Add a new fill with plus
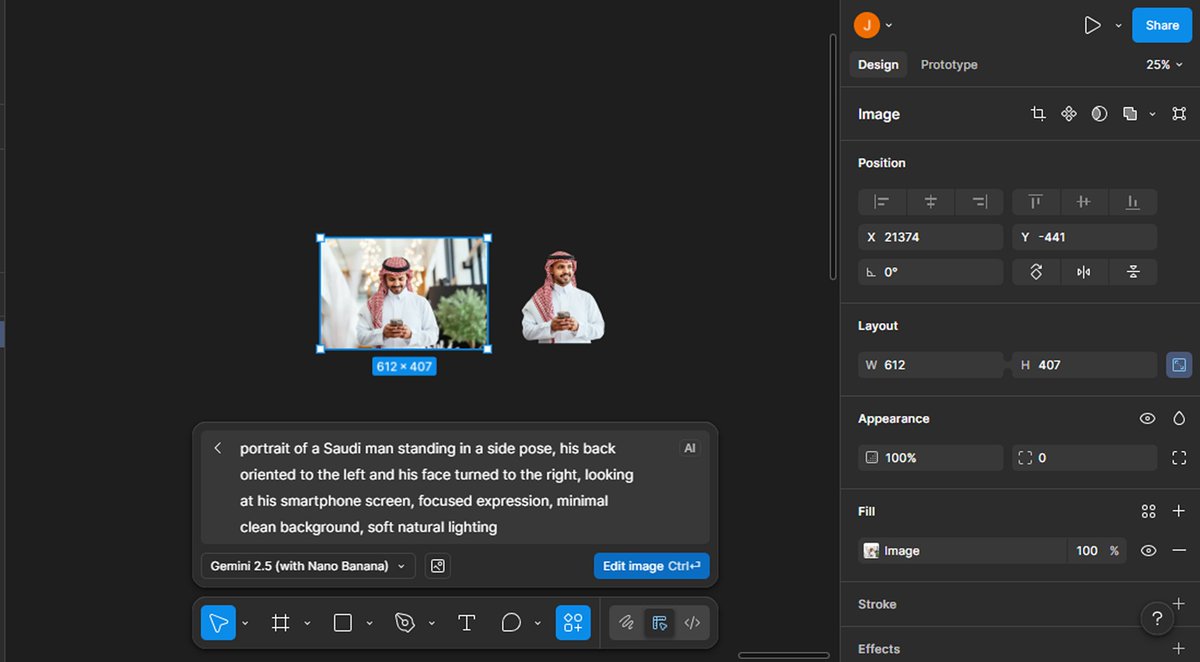Screen dimensions: 1200x662 (x=1179, y=511)
